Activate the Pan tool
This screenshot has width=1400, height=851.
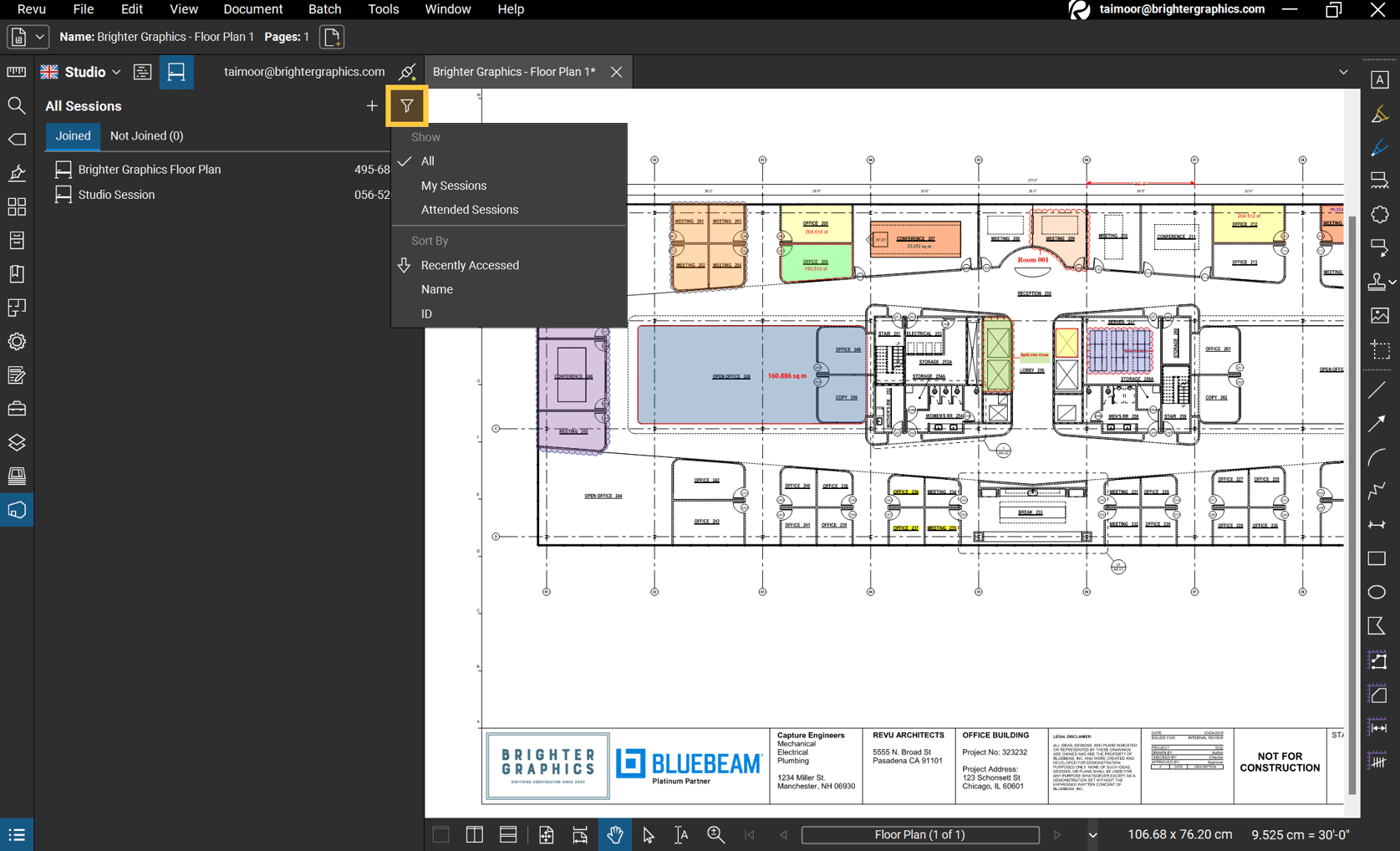[x=615, y=834]
